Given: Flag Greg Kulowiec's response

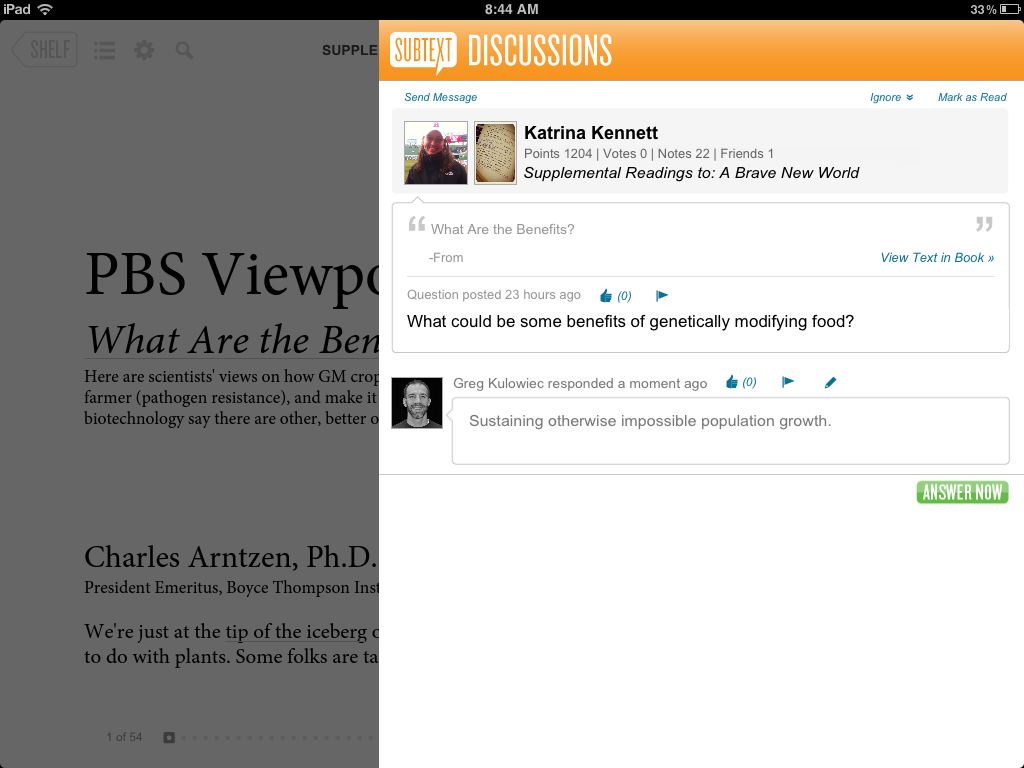Looking at the screenshot, I should [x=788, y=382].
